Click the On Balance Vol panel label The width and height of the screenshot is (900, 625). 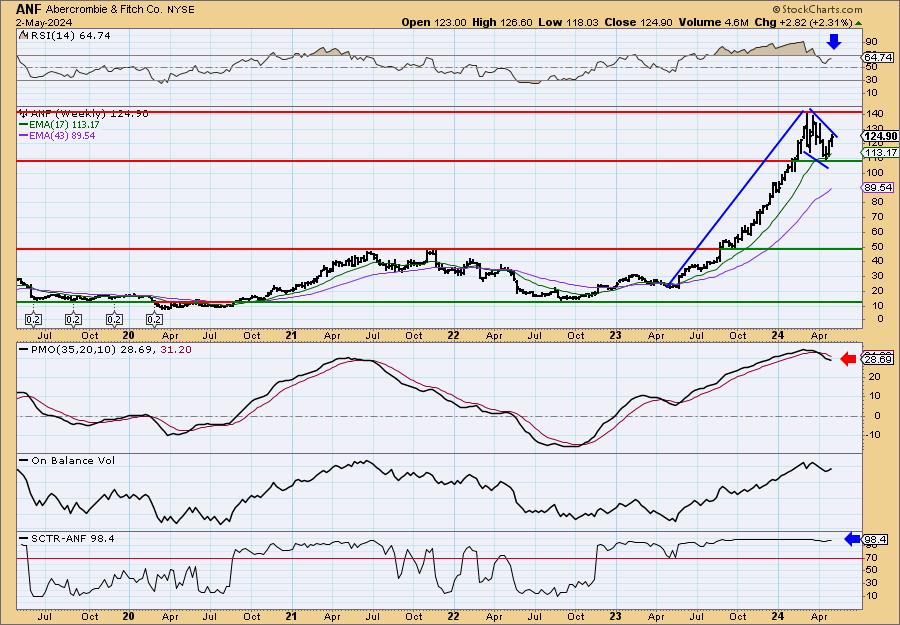point(67,460)
